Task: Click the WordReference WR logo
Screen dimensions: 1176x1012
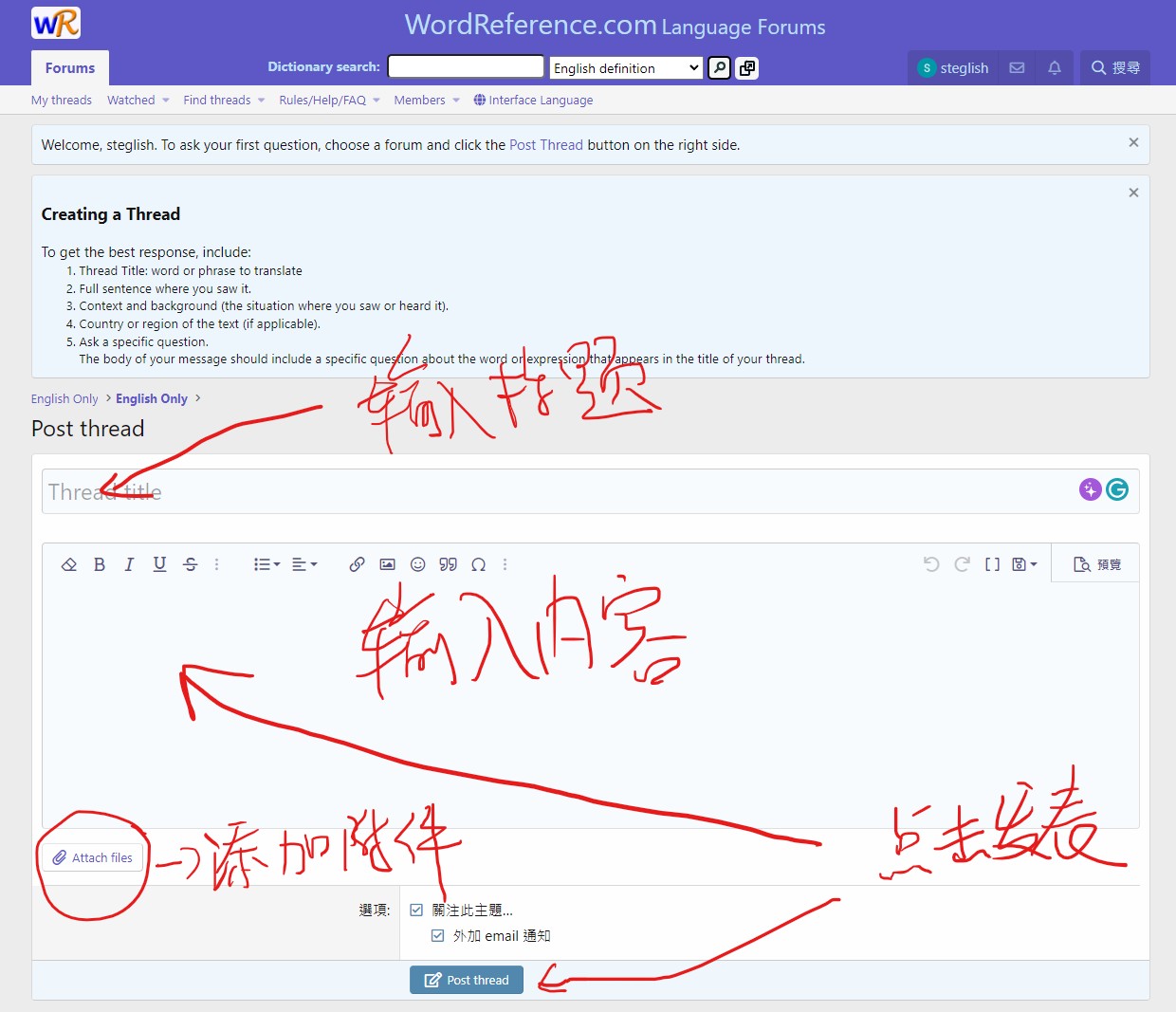Action: [56, 23]
